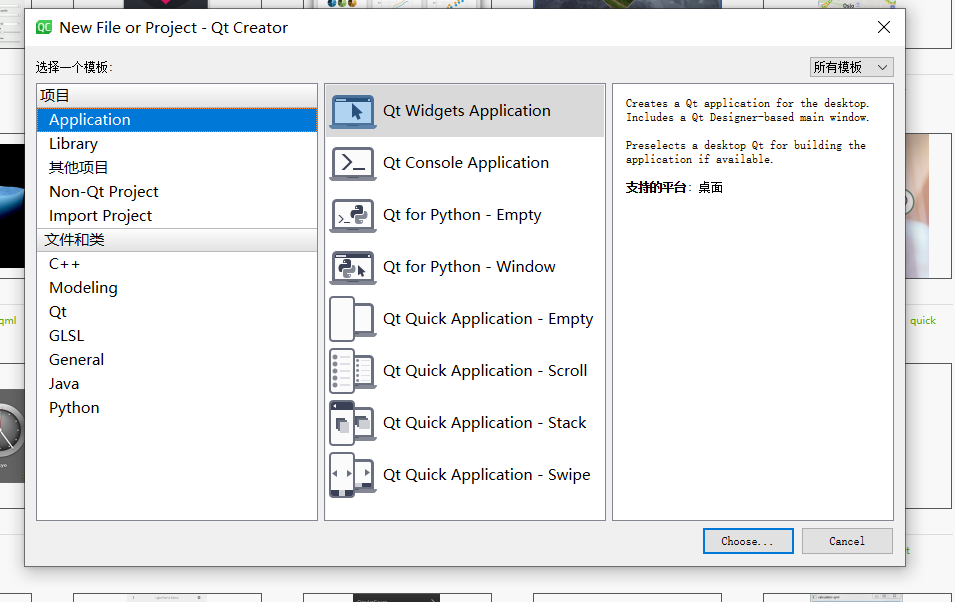
Task: Select C++ under files and classes
Action: 177,264
